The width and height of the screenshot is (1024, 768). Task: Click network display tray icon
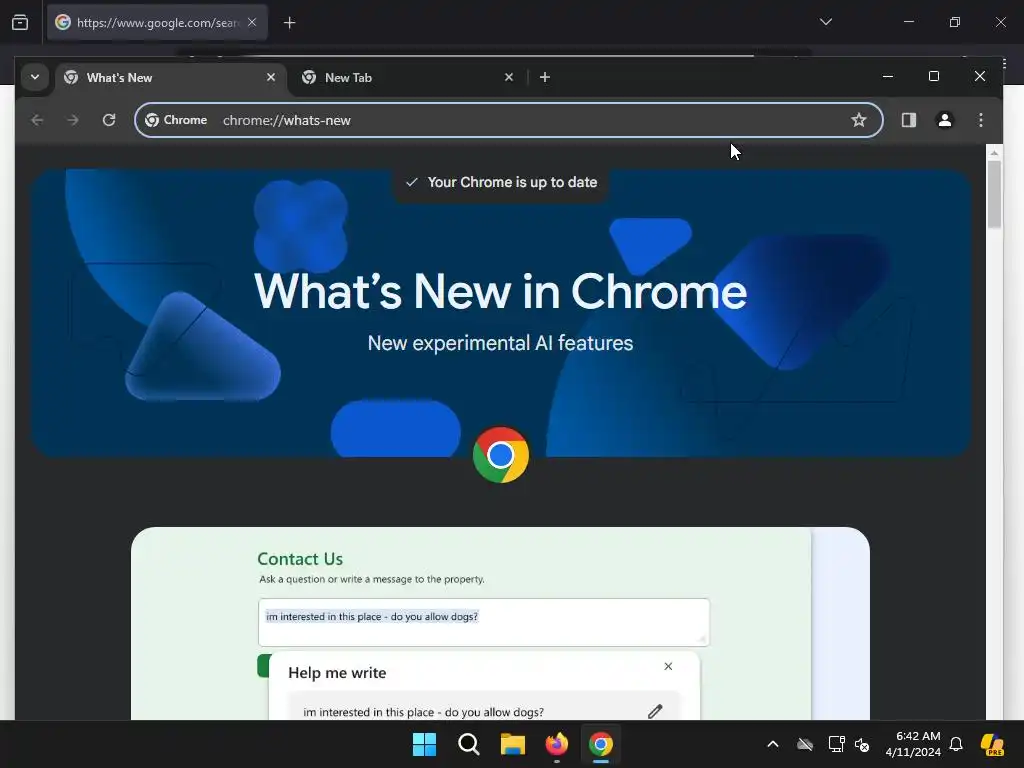pos(836,744)
